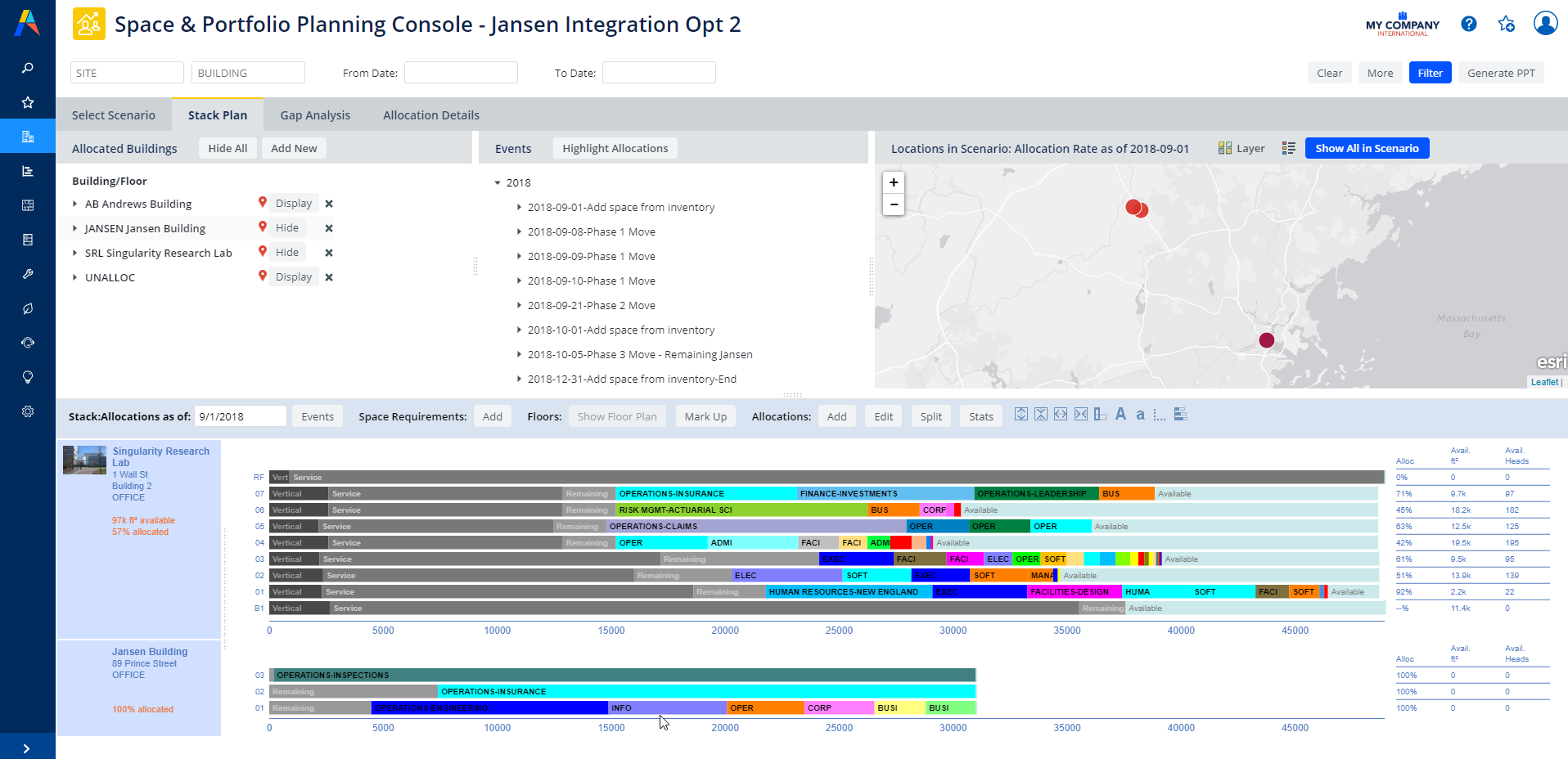Click the Generate PPT button
This screenshot has width=1568, height=759.
point(1500,73)
